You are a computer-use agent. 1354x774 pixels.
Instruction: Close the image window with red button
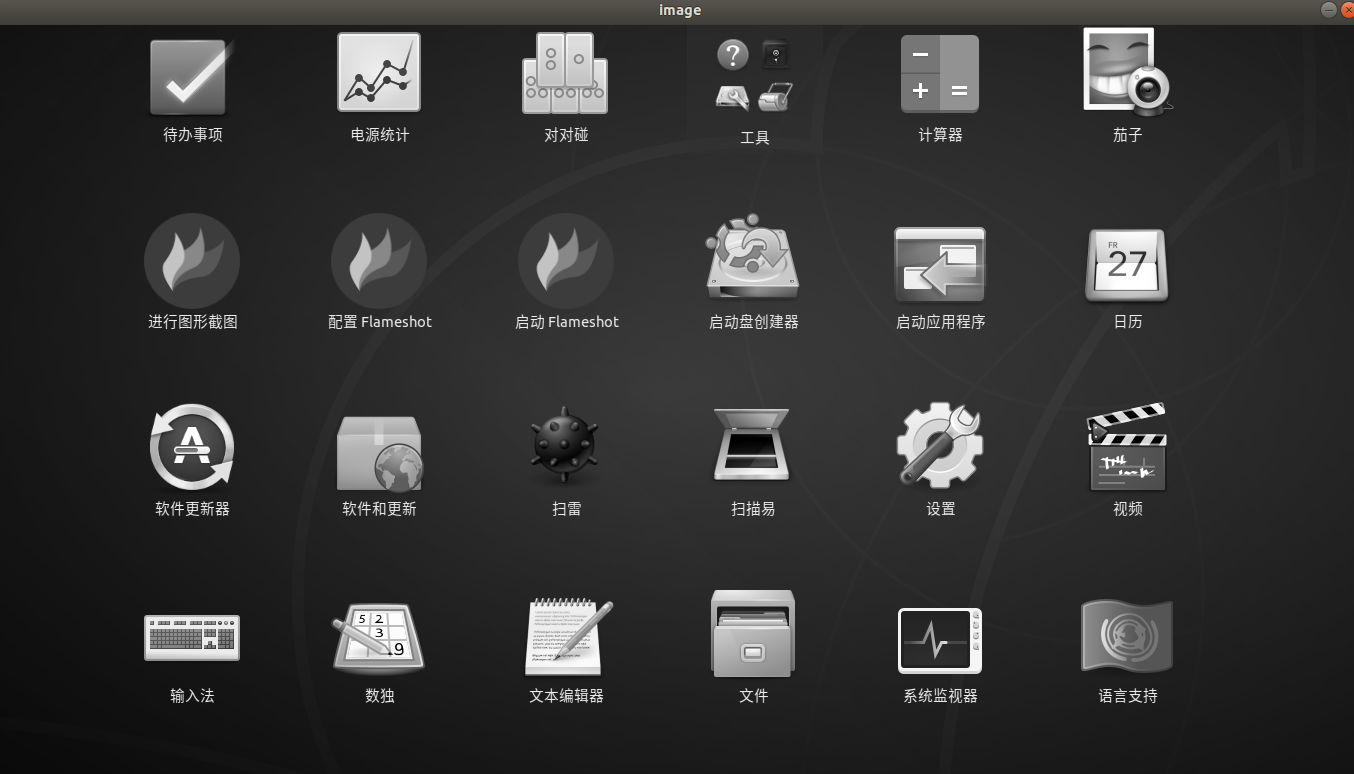(x=1346, y=10)
